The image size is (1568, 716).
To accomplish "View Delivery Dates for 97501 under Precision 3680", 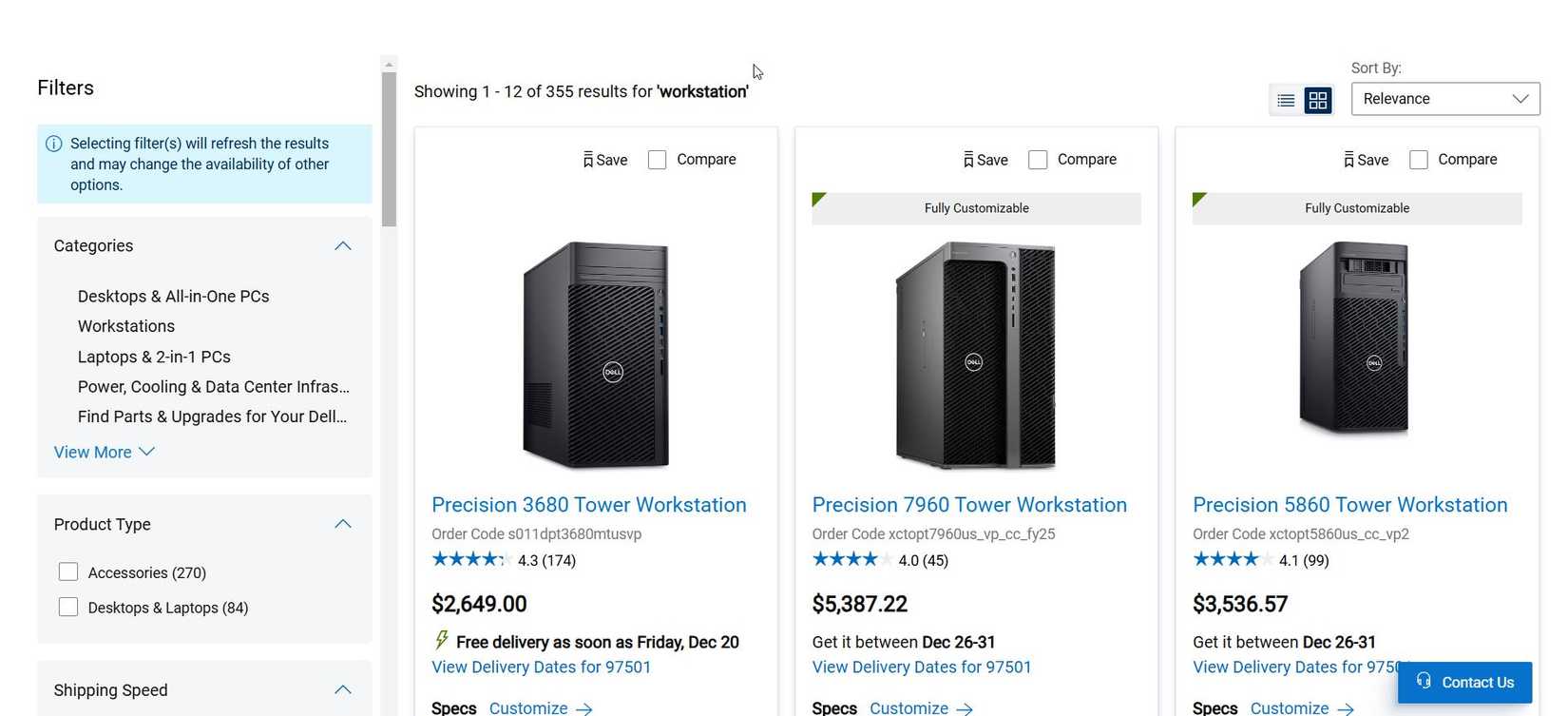I will coord(541,667).
